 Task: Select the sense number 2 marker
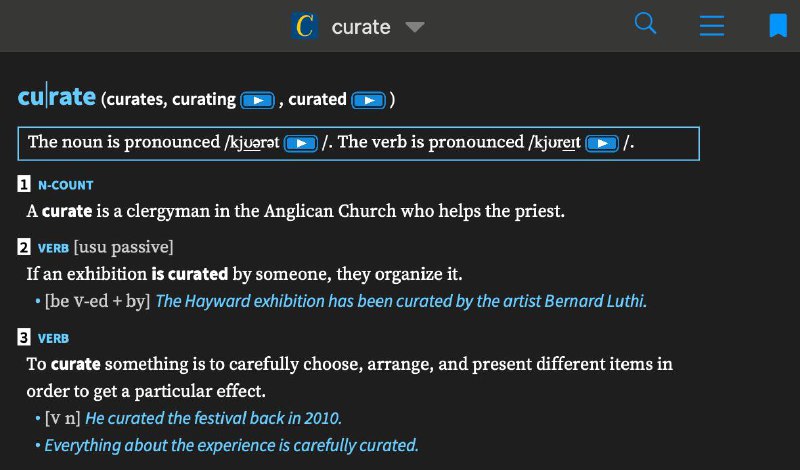pos(24,247)
